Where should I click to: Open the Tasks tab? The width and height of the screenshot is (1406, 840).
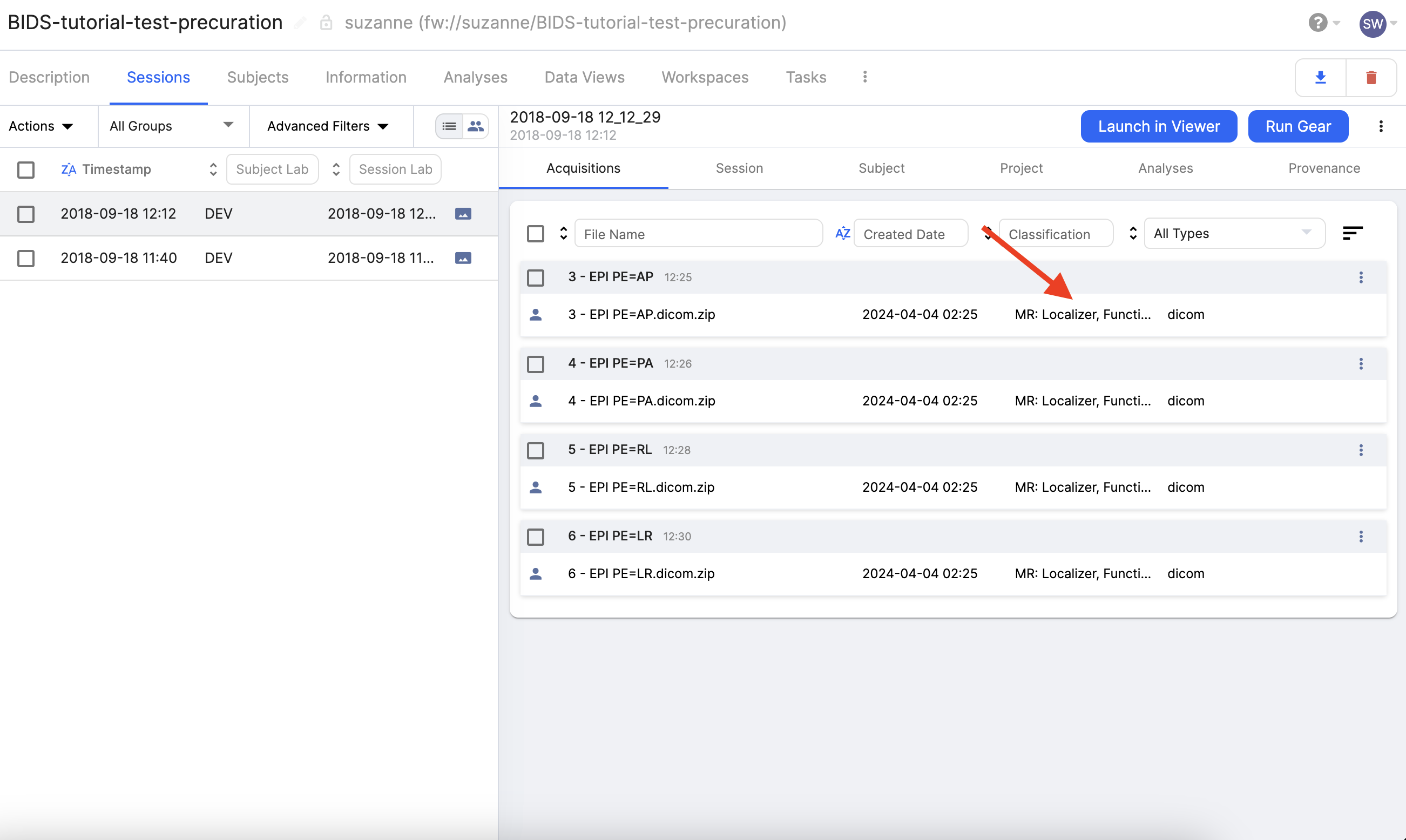click(x=806, y=77)
